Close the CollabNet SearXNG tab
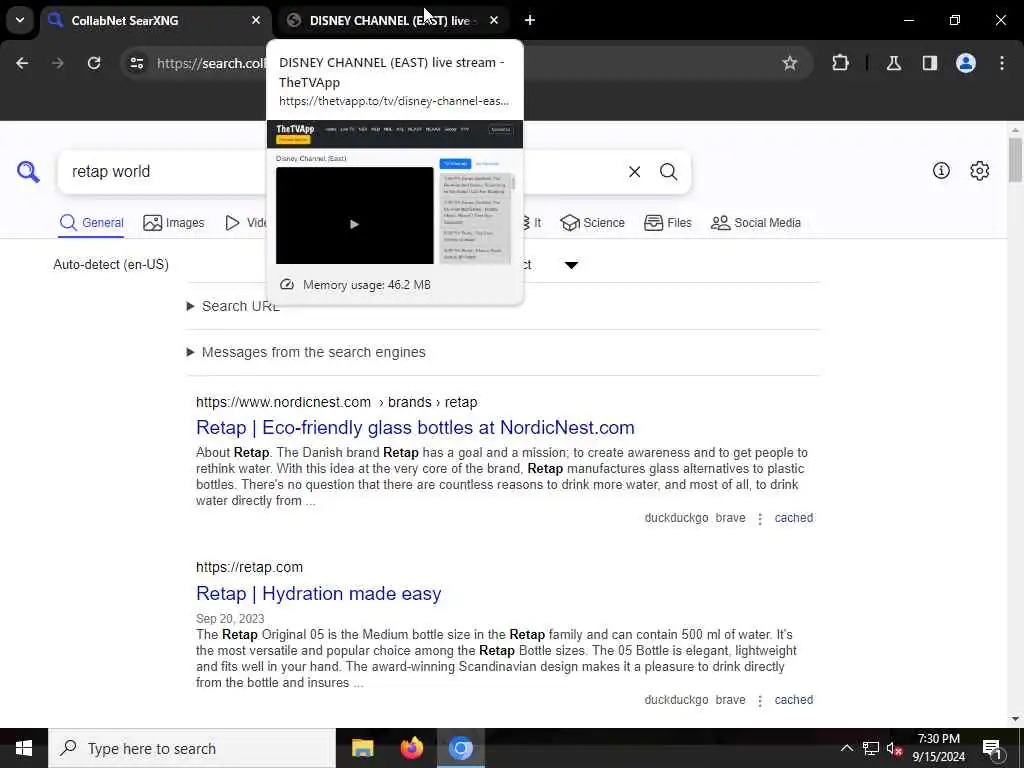 tap(255, 20)
